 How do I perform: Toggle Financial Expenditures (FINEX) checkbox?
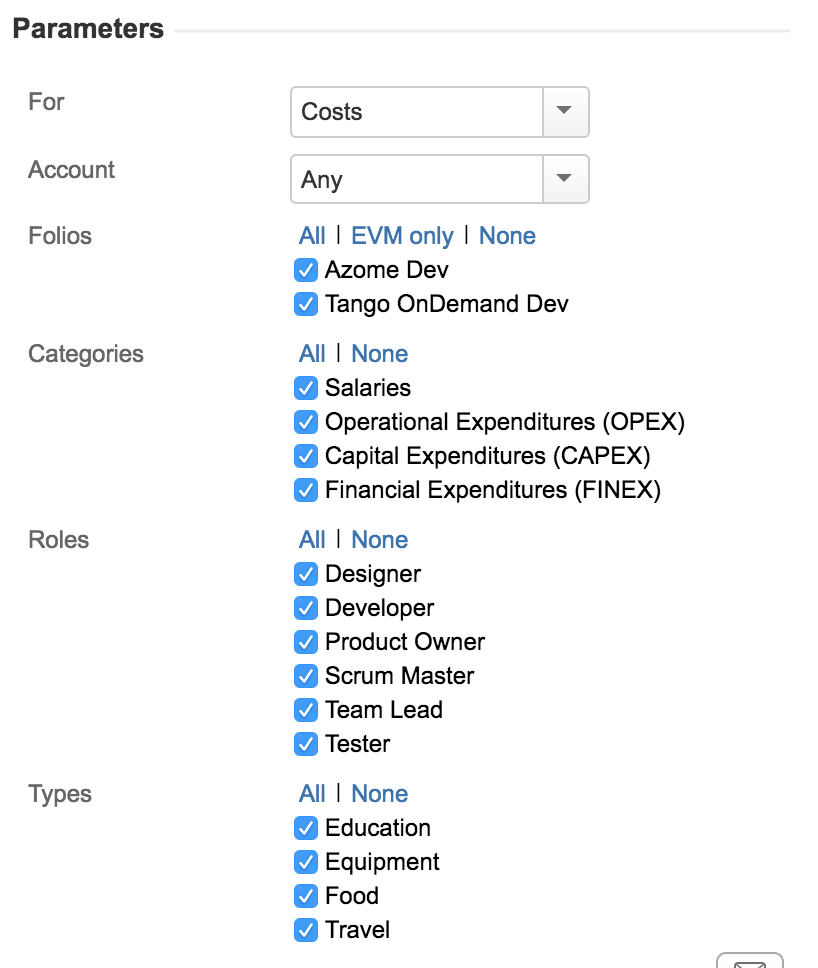pyautogui.click(x=306, y=490)
